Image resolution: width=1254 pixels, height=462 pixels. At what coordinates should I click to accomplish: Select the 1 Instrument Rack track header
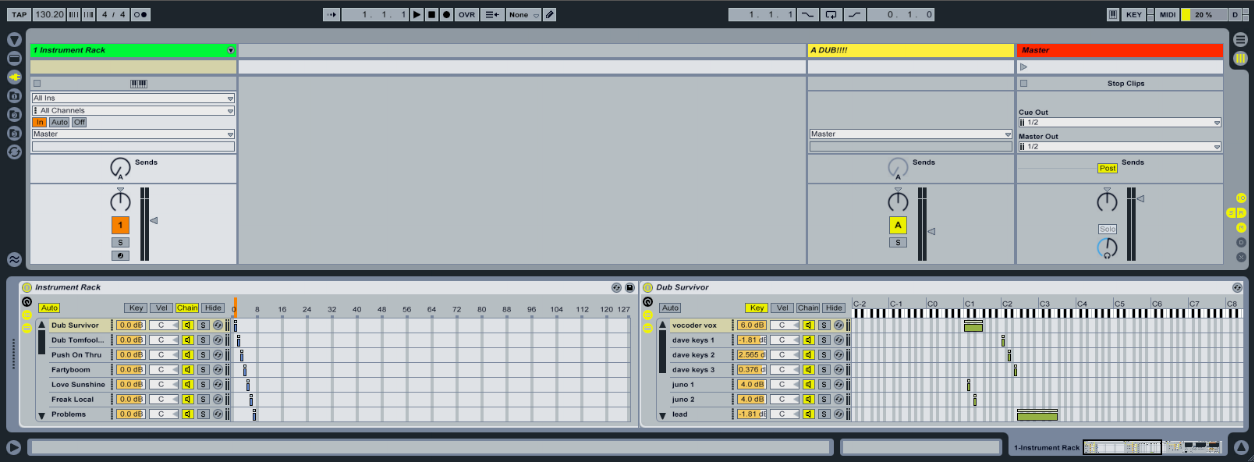(x=133, y=50)
